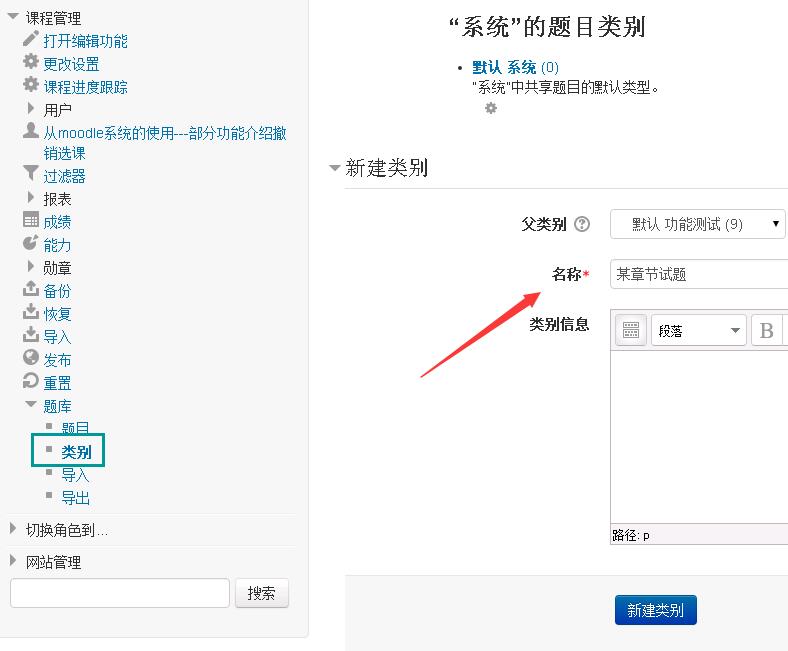Open the 发布 link
This screenshot has width=788, height=651.
point(57,360)
